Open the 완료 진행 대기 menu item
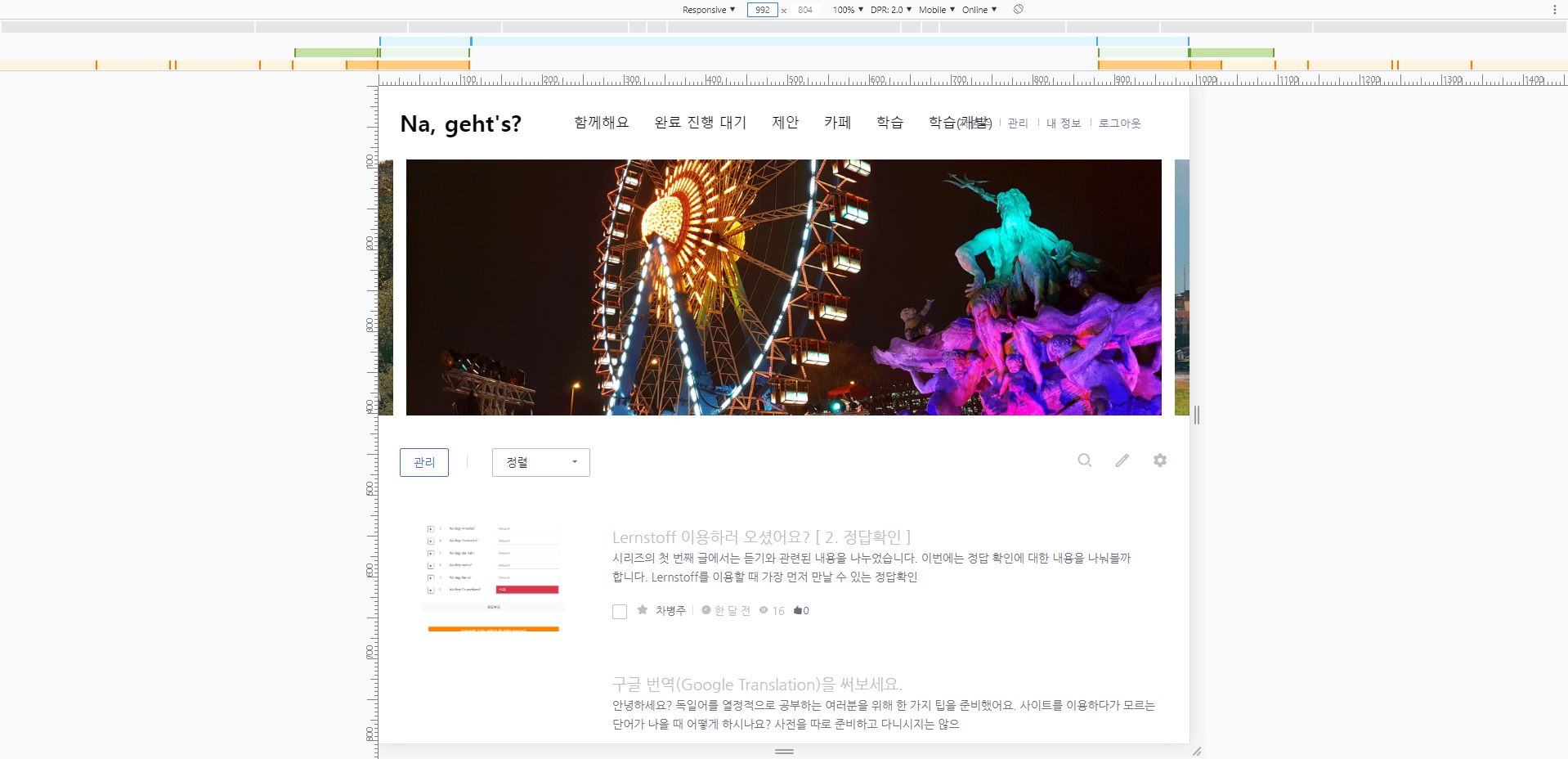Screen dimensions: 1568x759 (x=701, y=123)
